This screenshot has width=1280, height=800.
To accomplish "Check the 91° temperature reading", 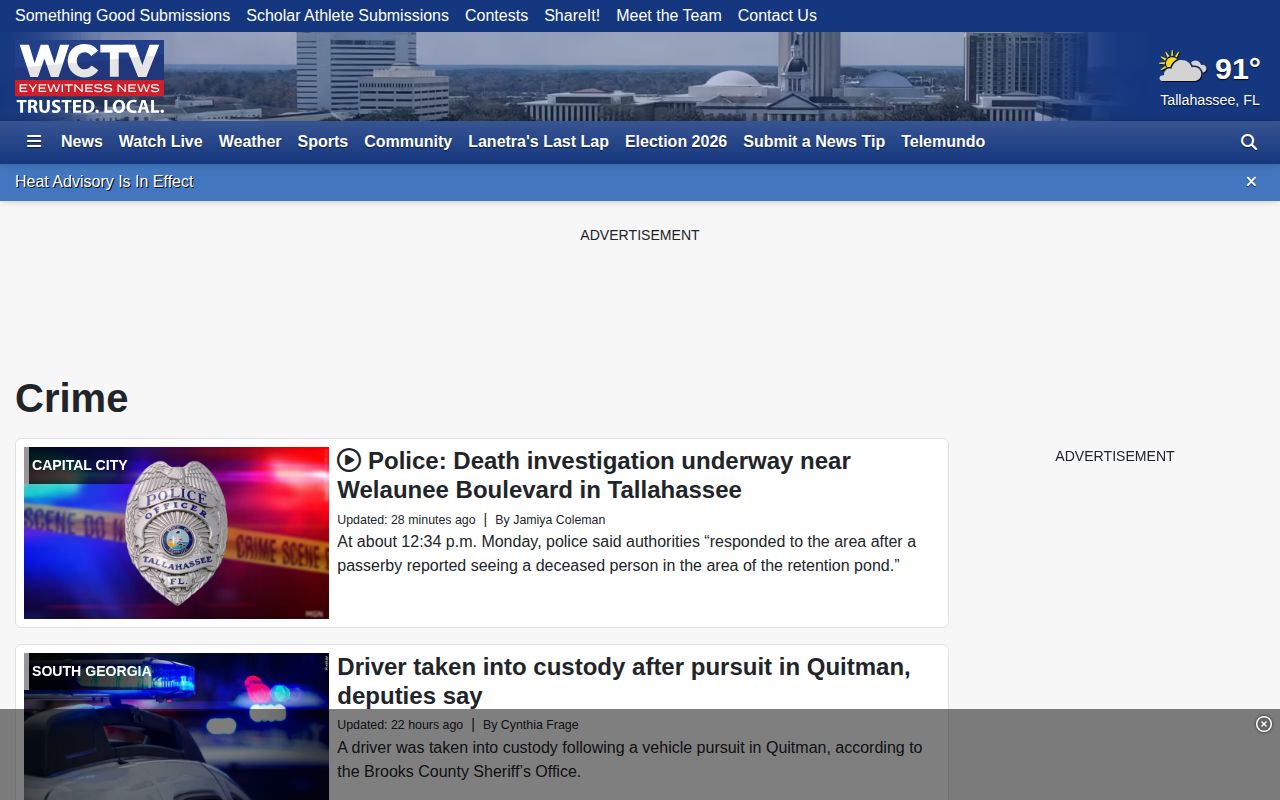I will pos(1238,68).
